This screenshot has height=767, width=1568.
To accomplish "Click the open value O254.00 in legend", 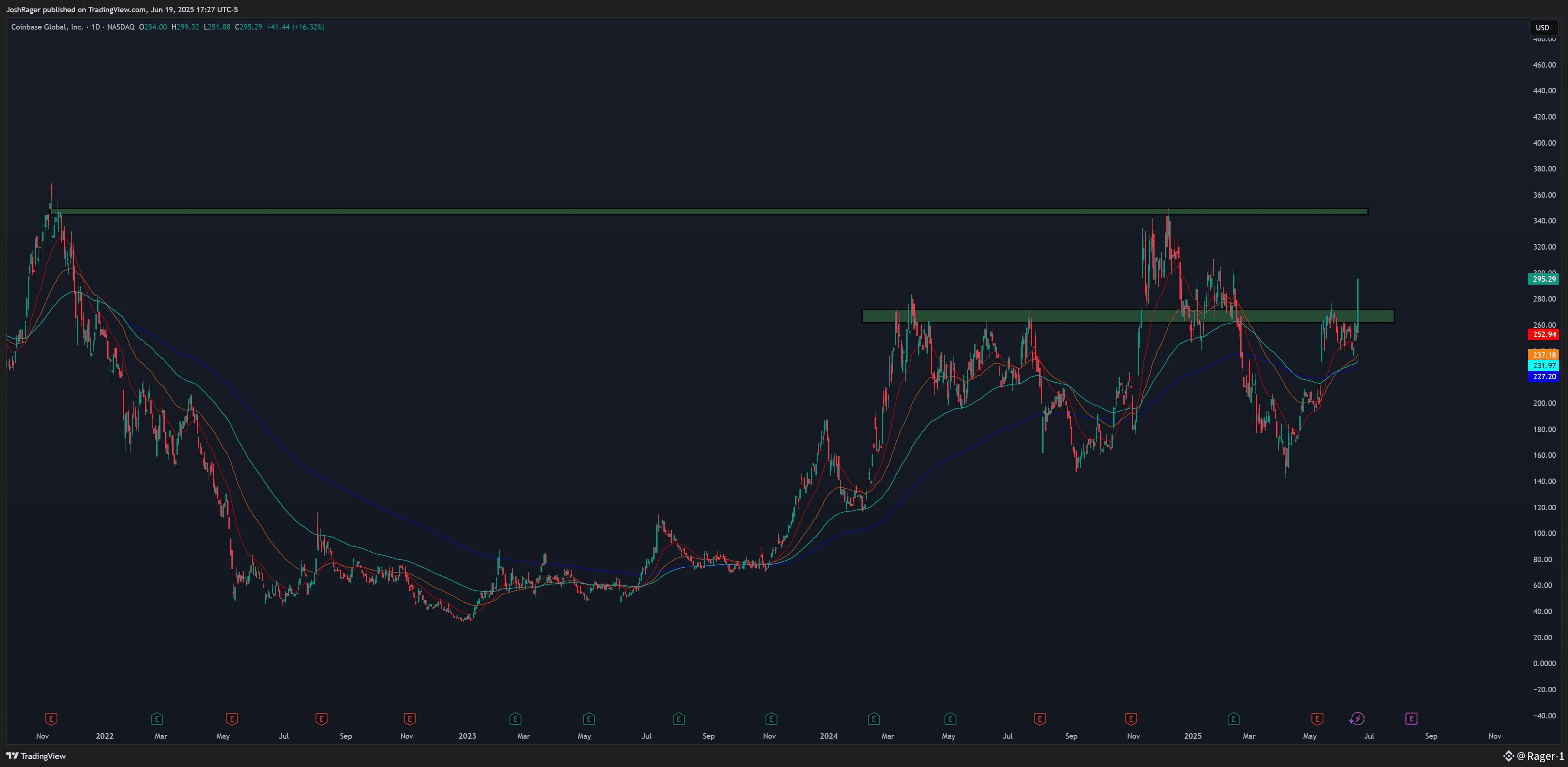I will pos(153,27).
